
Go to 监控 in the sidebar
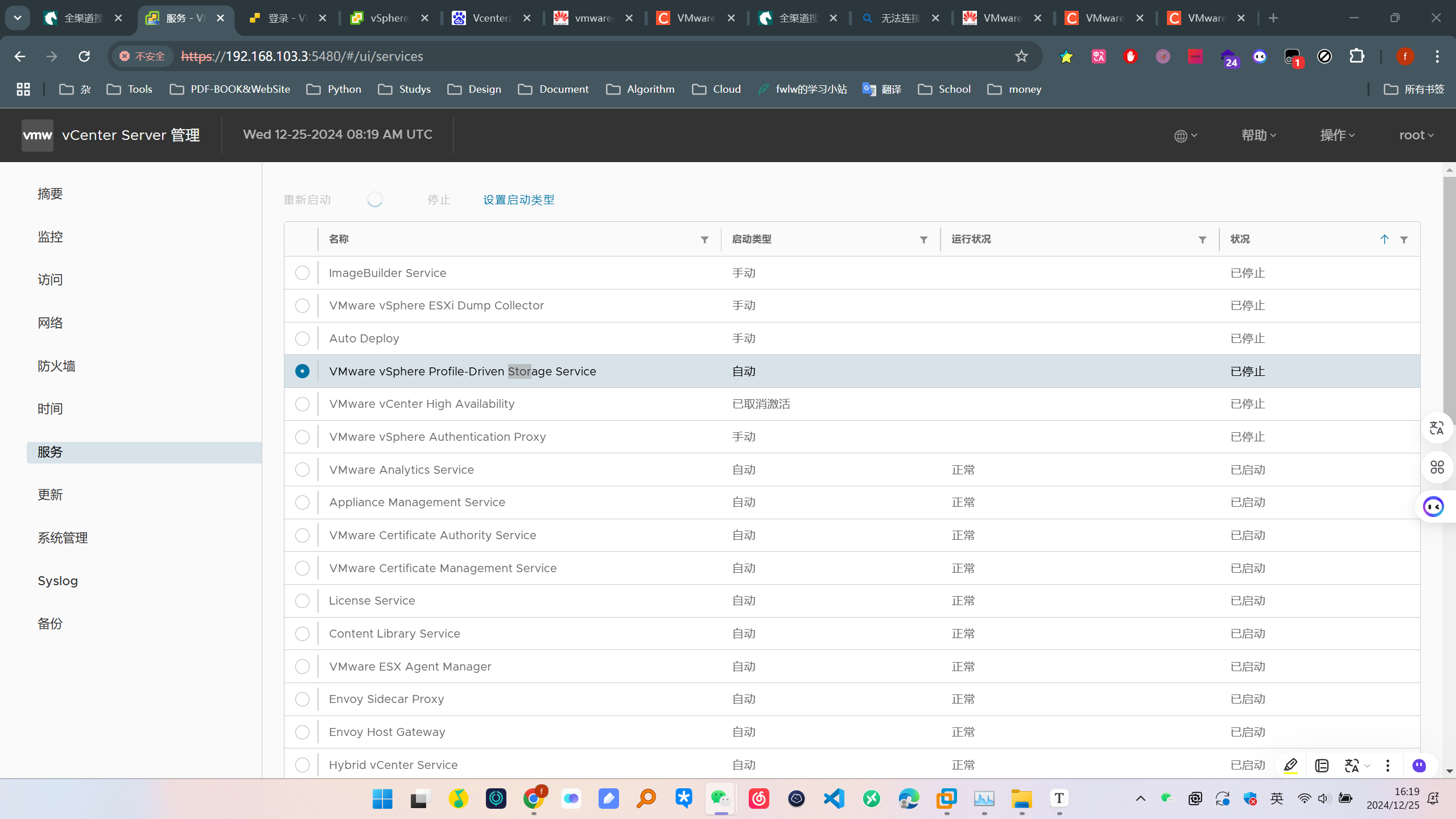[50, 237]
